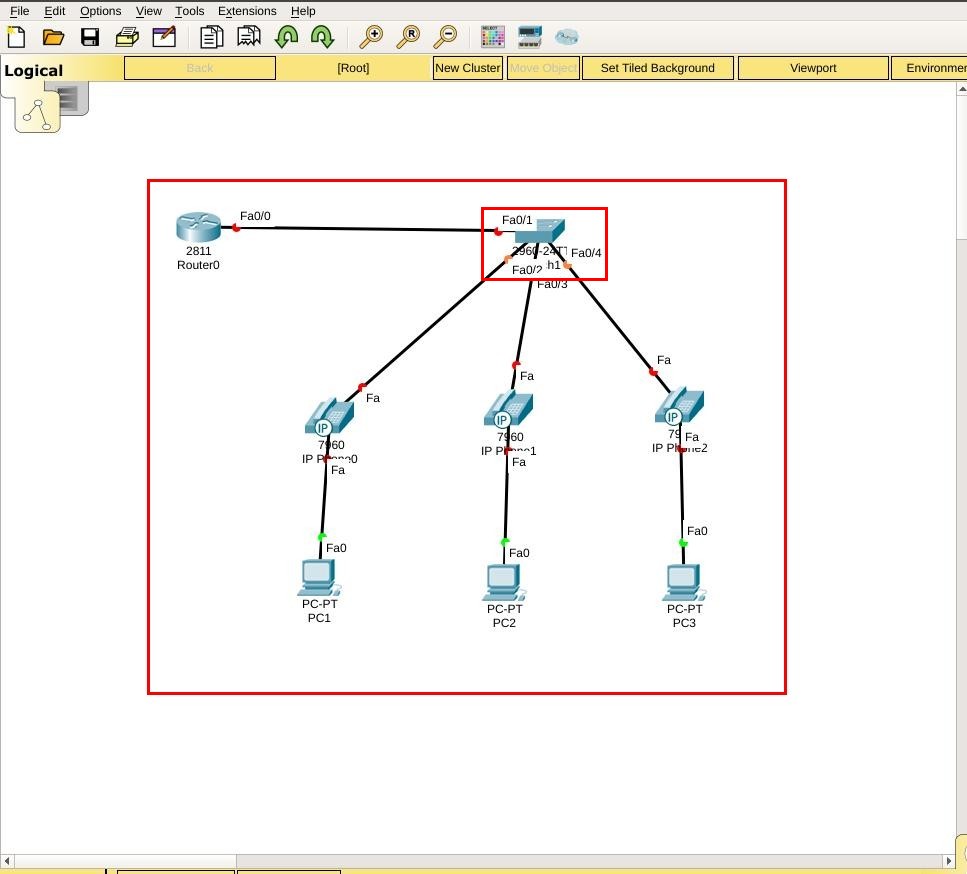Open the Viewport panel
Image resolution: width=967 pixels, height=874 pixels.
812,68
